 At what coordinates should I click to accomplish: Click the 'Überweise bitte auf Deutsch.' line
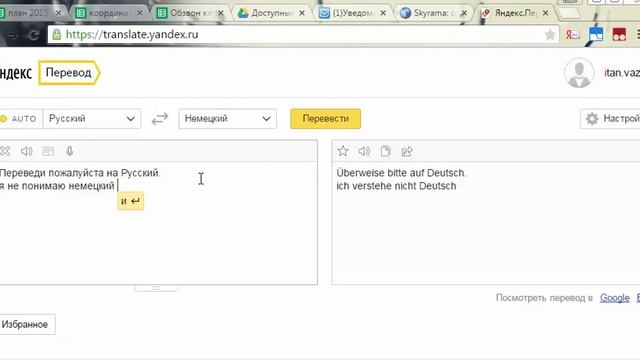401,173
